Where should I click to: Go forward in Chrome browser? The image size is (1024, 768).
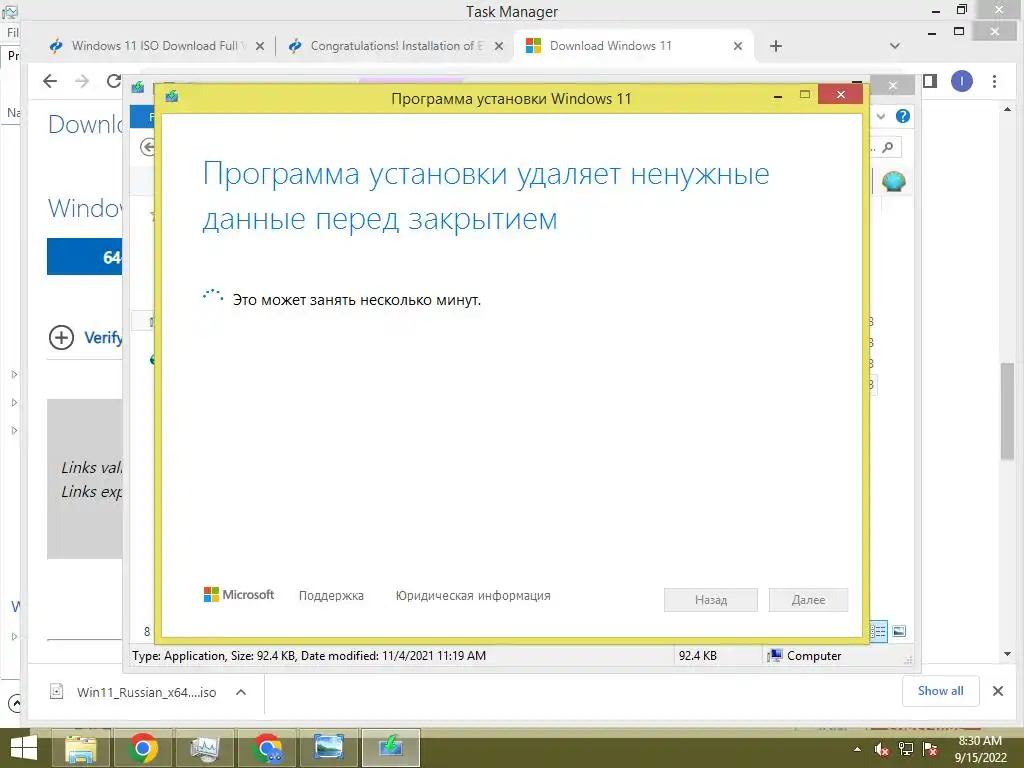(82, 81)
